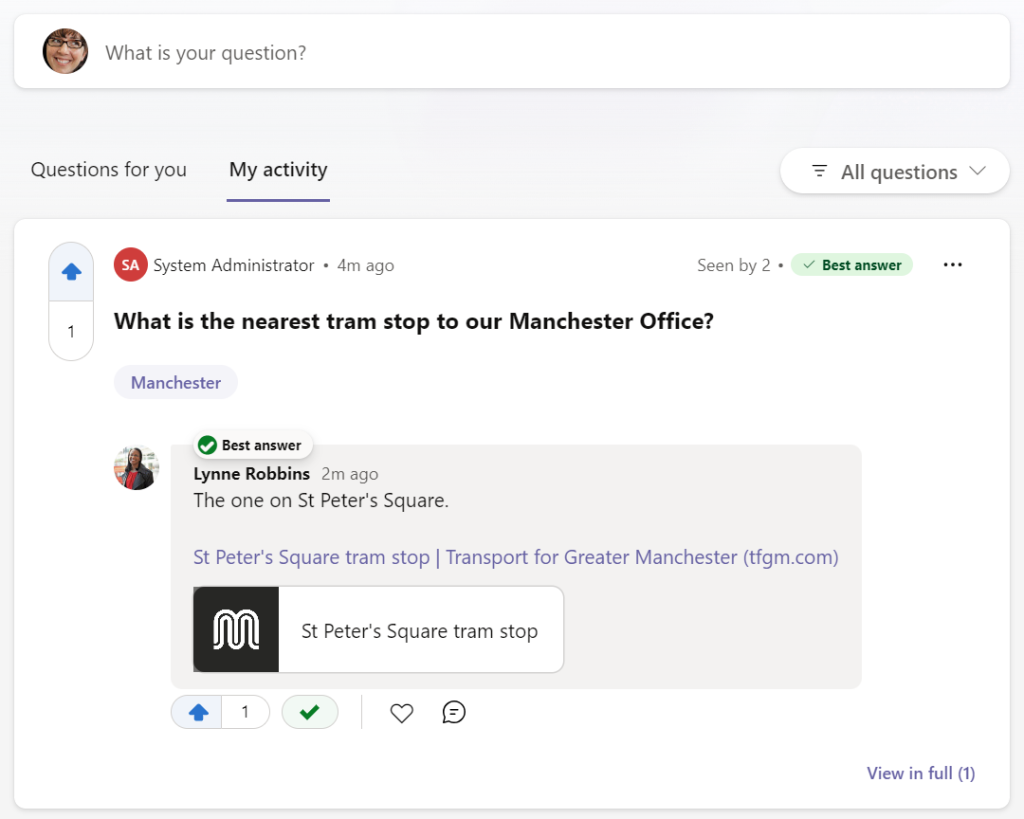Click the chevron on All questions filter
This screenshot has width=1024, height=819.
977,171
